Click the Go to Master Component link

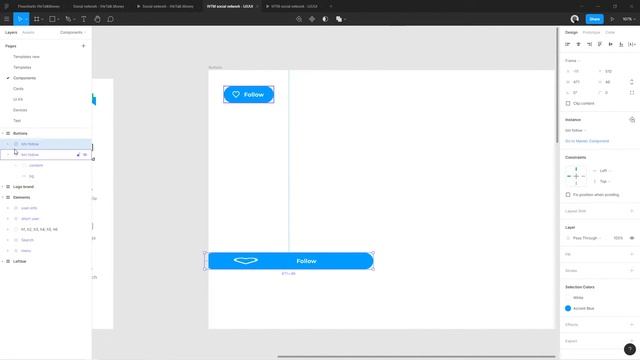[x=587, y=141]
